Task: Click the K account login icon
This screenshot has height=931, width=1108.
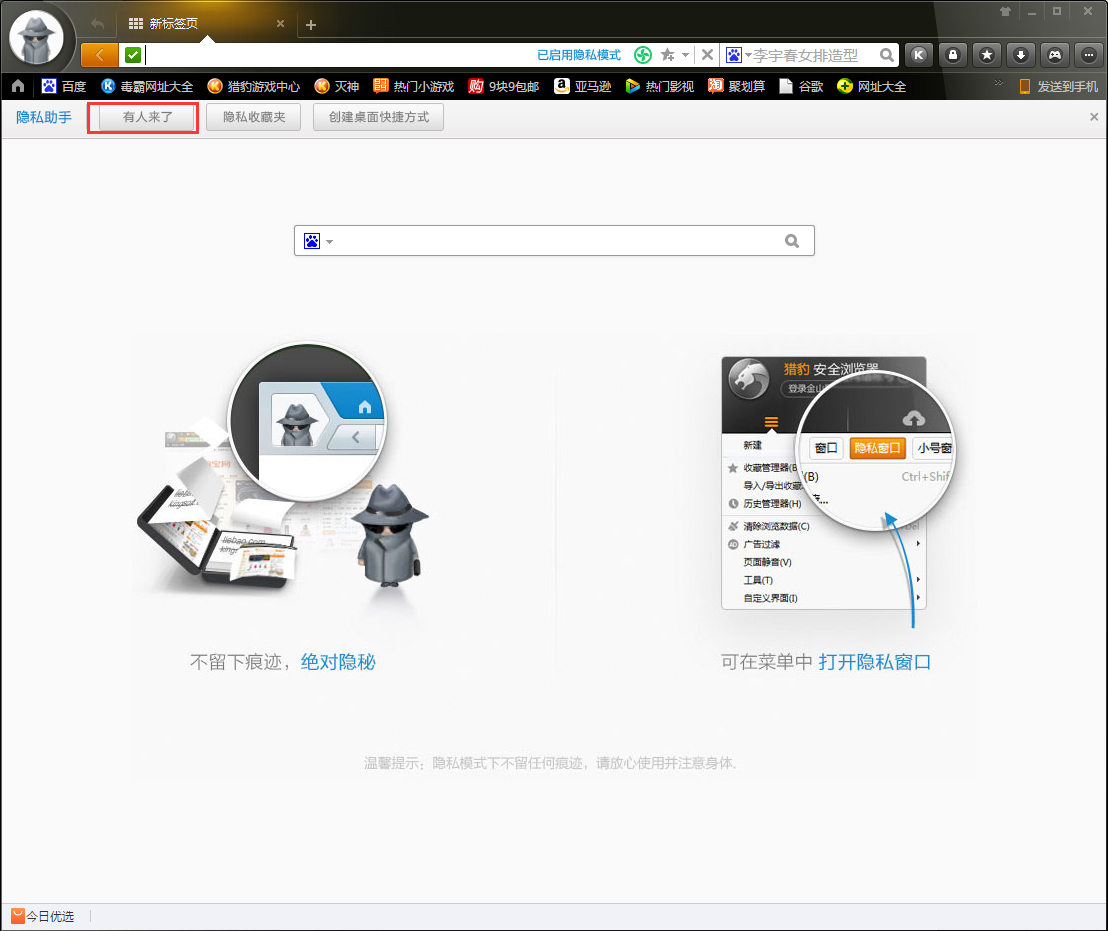Action: [918, 55]
